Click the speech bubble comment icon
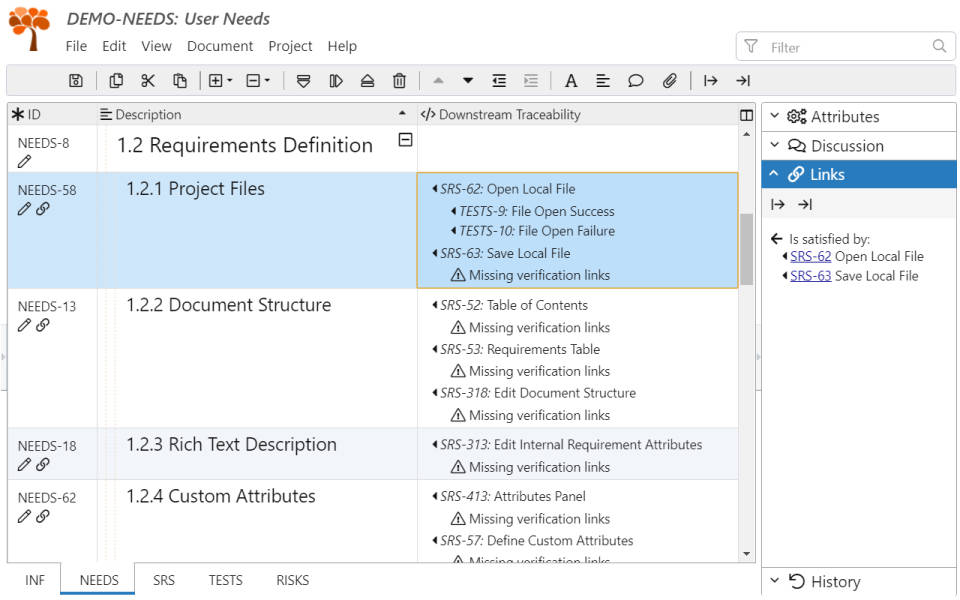Viewport: 960px width, 600px height. coord(636,81)
